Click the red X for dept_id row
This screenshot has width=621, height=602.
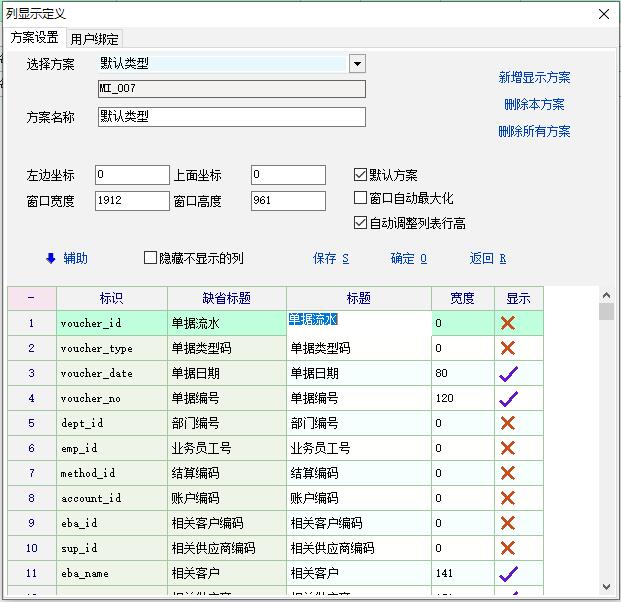click(x=508, y=423)
